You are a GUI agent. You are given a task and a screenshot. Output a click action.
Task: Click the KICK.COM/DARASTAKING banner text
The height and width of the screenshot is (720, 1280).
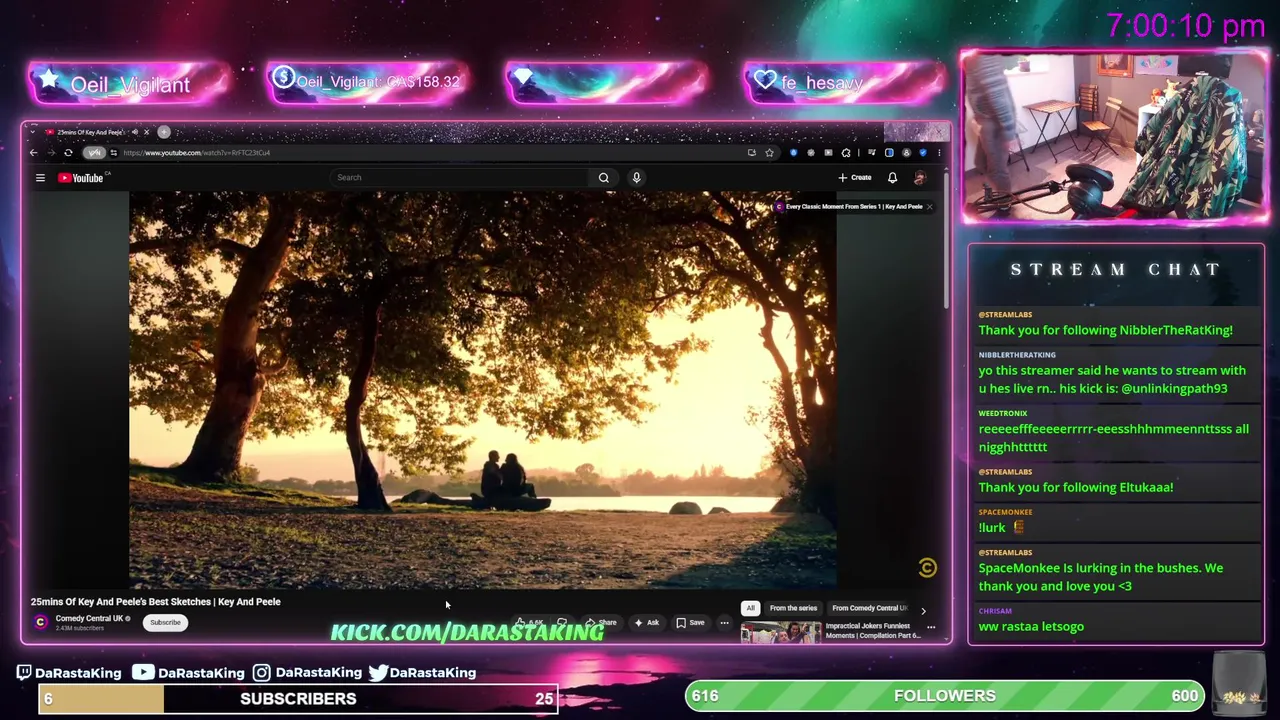467,632
